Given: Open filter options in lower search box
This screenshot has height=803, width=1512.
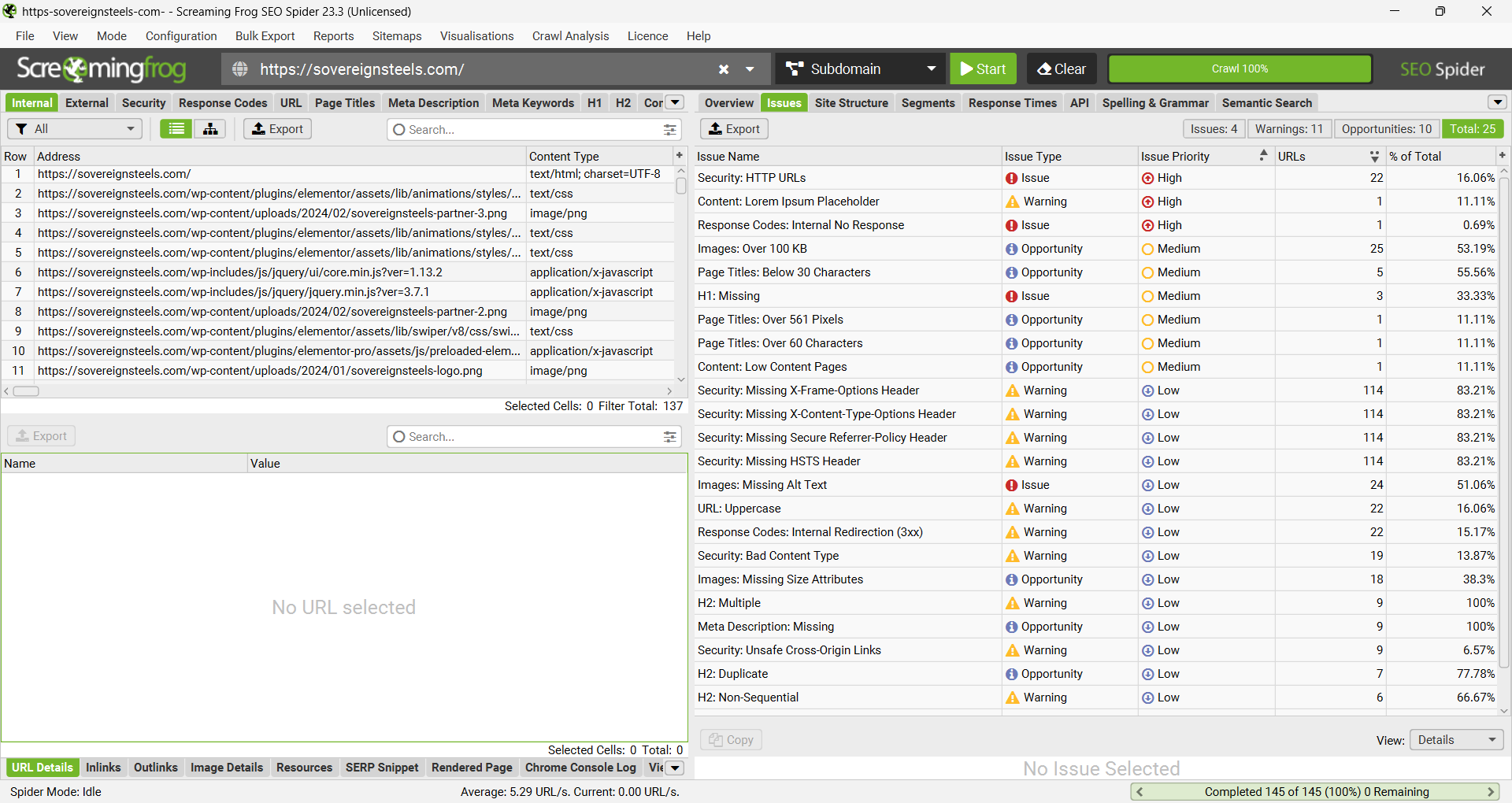Looking at the screenshot, I should coord(669,437).
